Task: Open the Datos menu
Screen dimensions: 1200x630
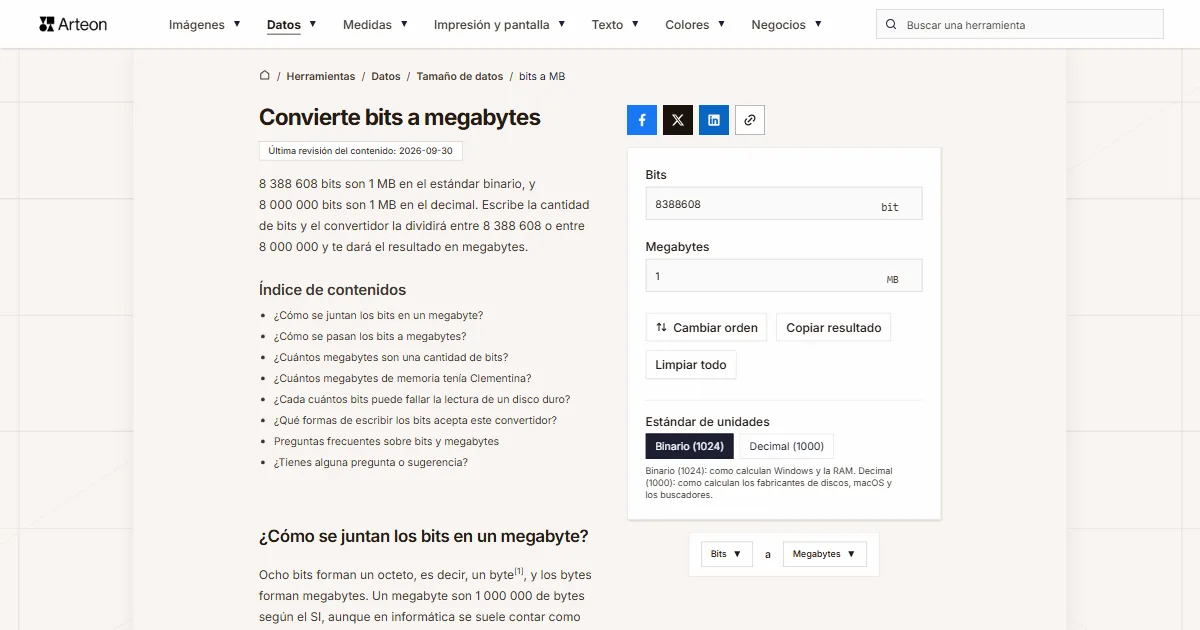Action: [x=292, y=25]
